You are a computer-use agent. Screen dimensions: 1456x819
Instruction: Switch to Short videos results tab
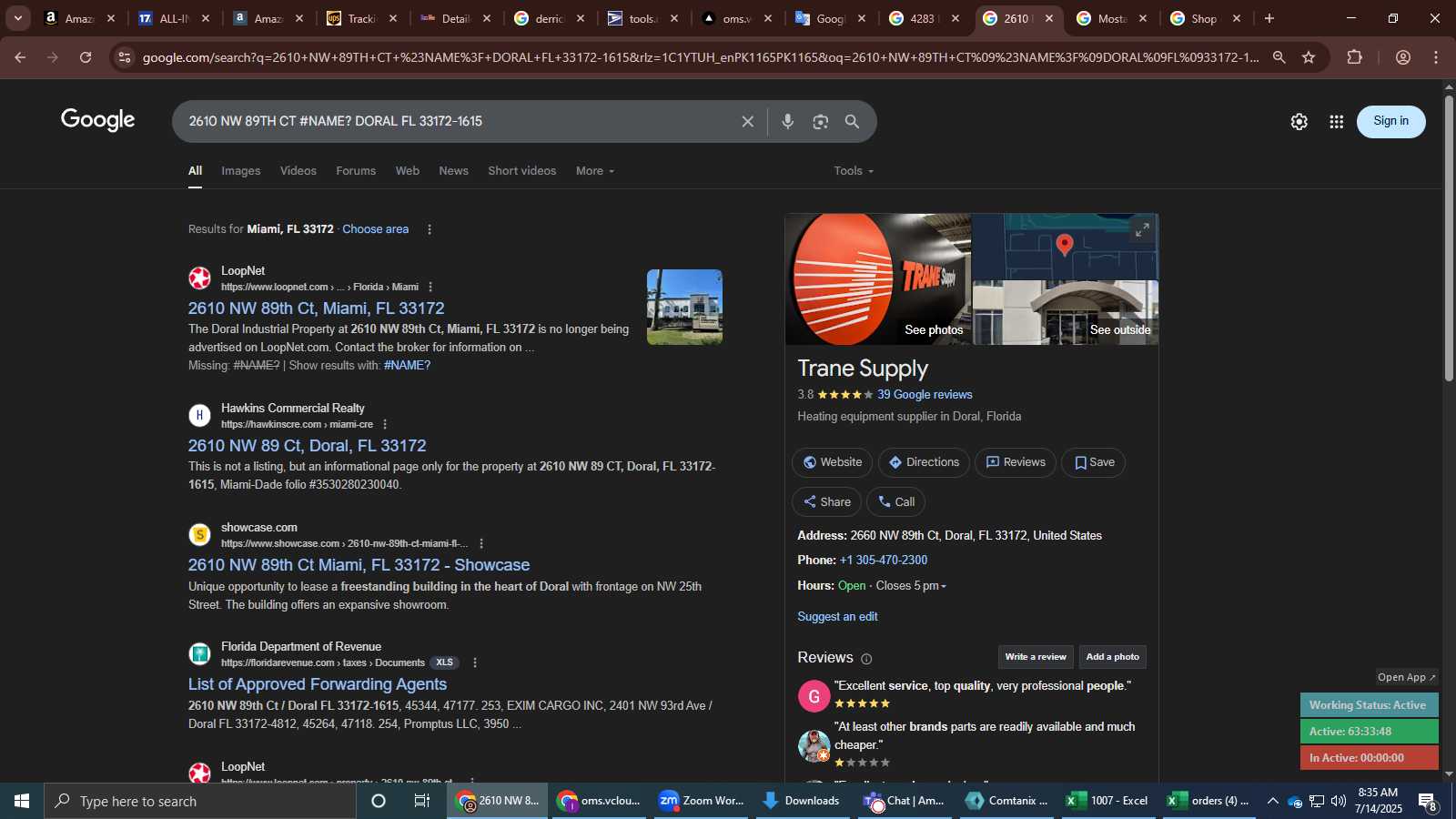click(x=521, y=171)
